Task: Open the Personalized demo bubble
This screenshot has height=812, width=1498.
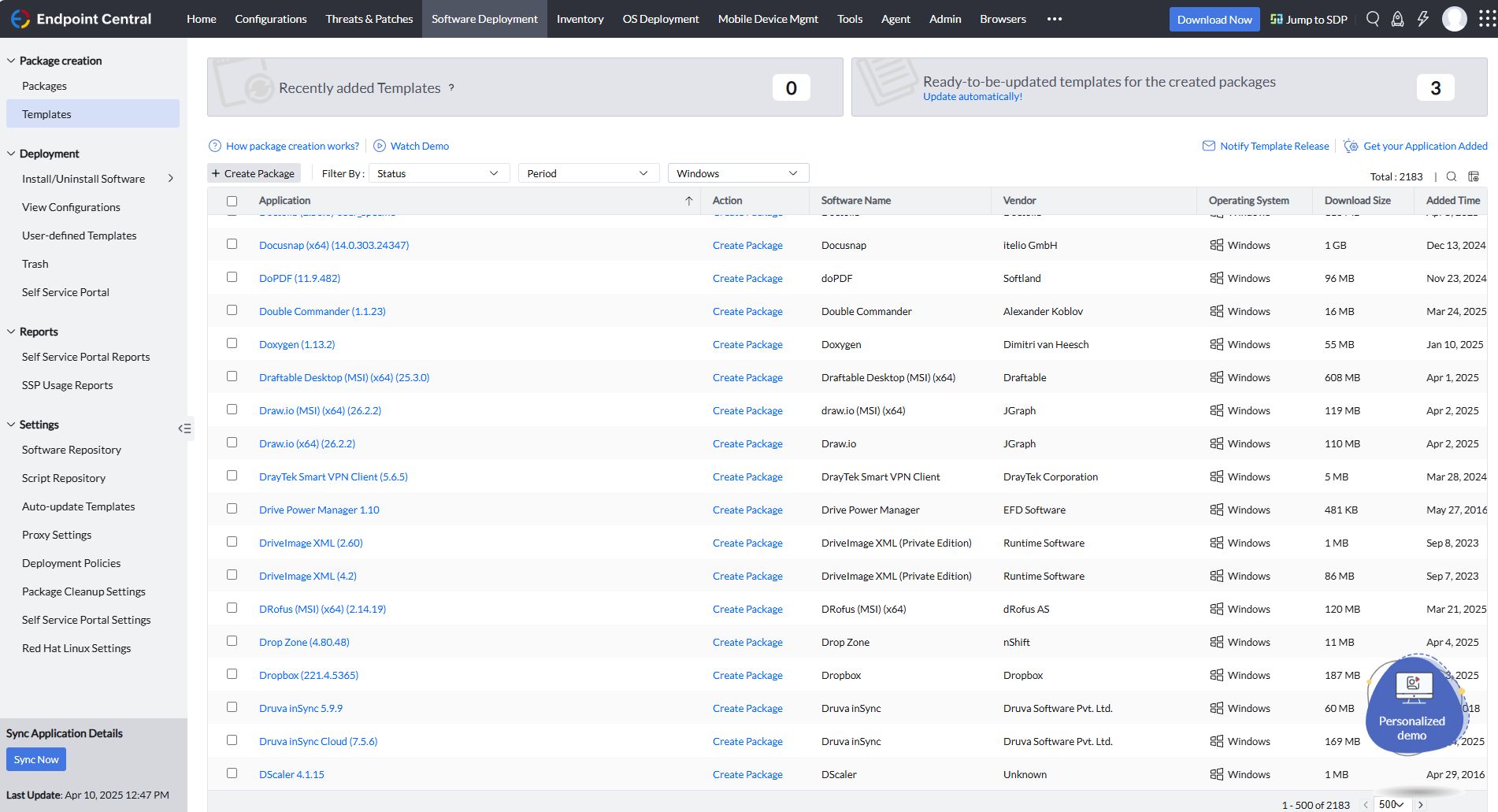Action: coord(1415,705)
